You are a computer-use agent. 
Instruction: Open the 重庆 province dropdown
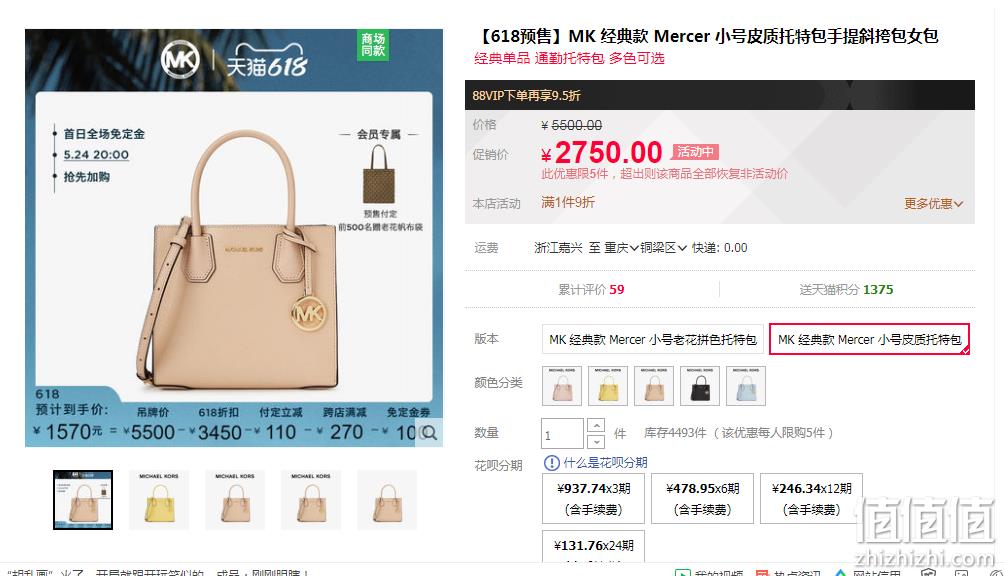[621, 248]
